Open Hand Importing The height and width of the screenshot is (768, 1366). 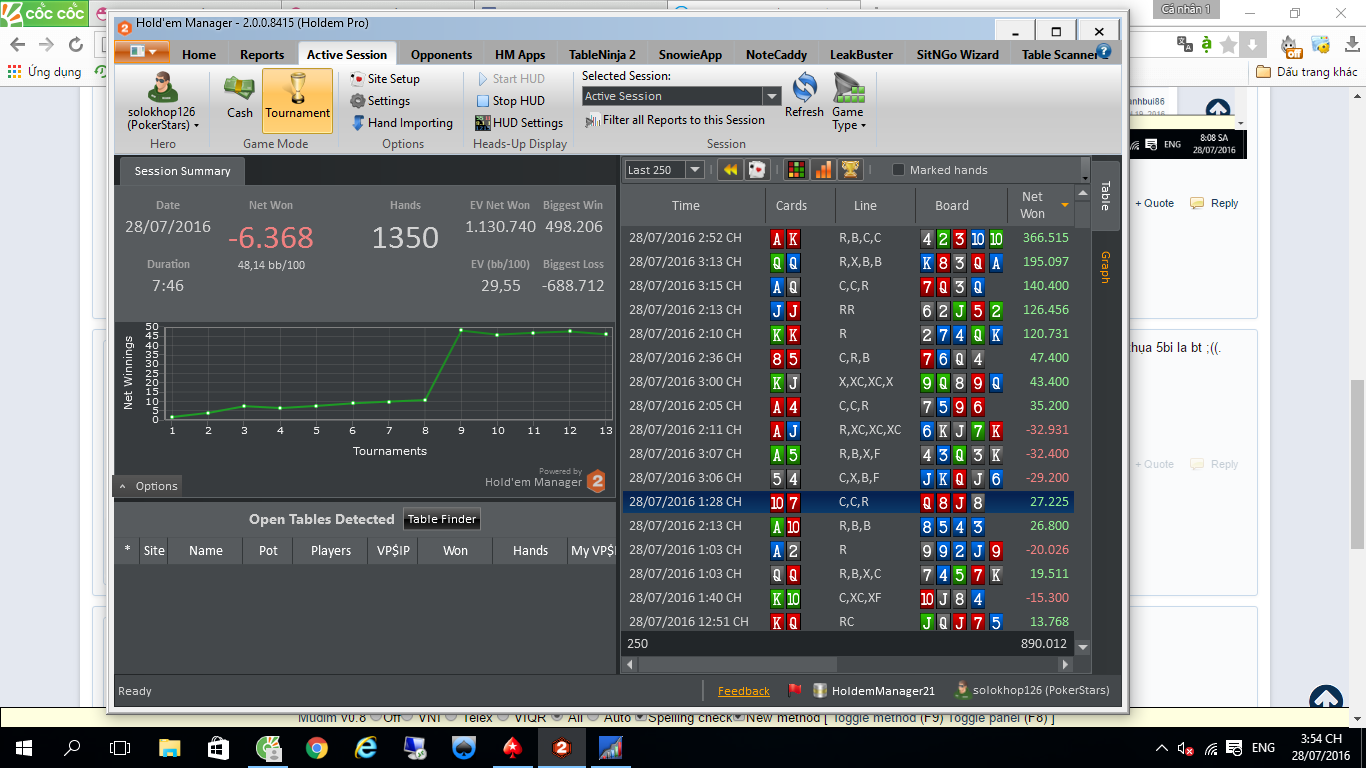[x=402, y=122]
